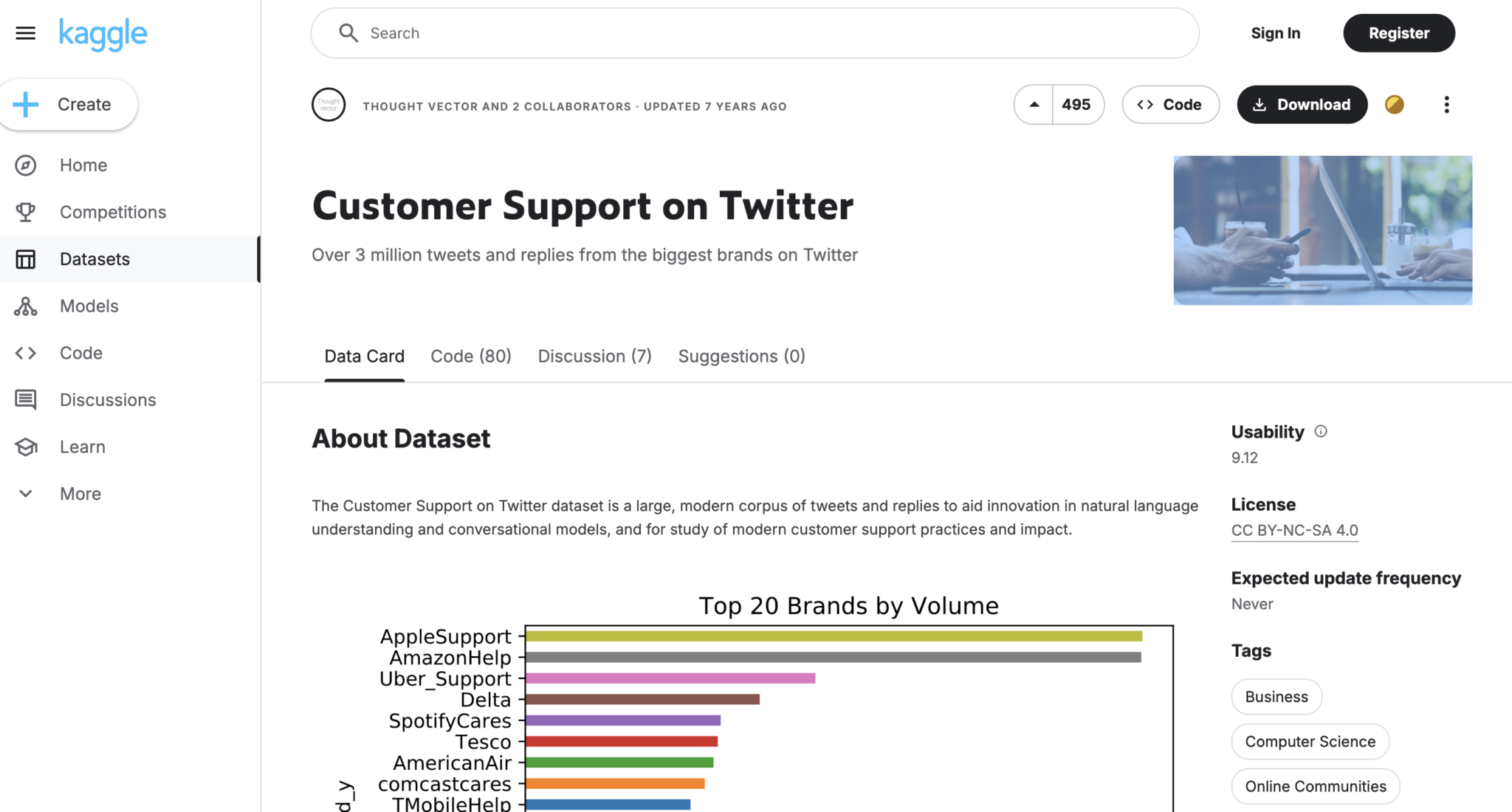The image size is (1512, 812).
Task: Switch to the Code (80) tab
Action: click(471, 357)
